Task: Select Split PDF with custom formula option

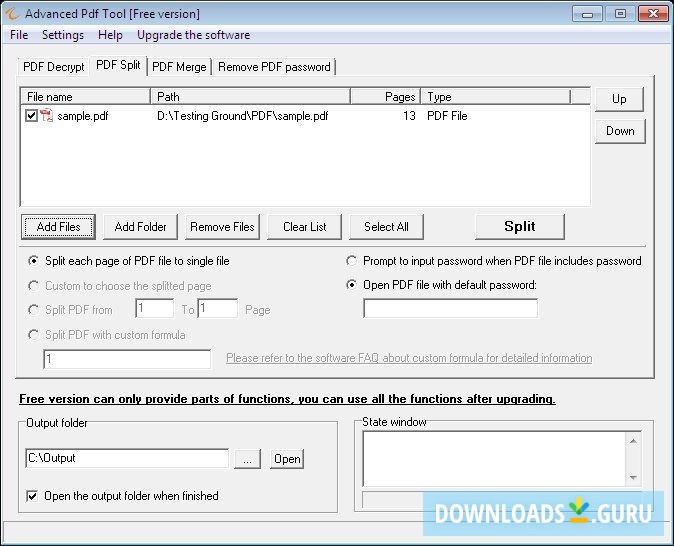Action: pyautogui.click(x=33, y=334)
